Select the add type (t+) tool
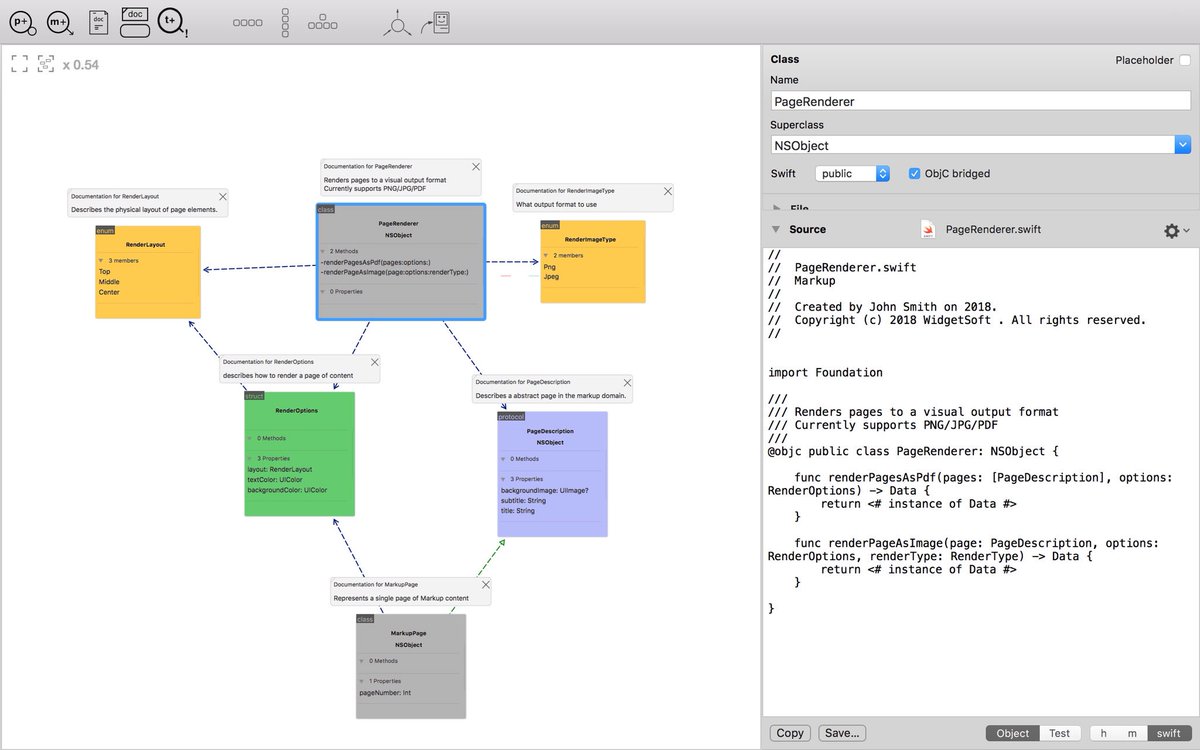 click(x=172, y=21)
